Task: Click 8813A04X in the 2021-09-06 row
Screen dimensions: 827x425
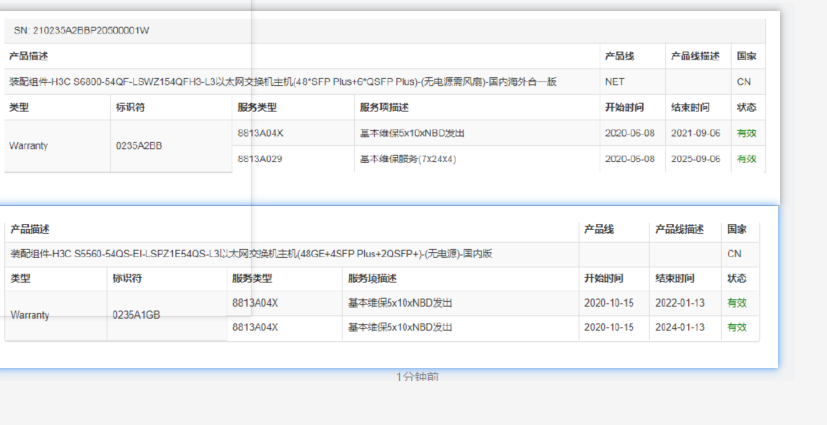Action: point(260,133)
